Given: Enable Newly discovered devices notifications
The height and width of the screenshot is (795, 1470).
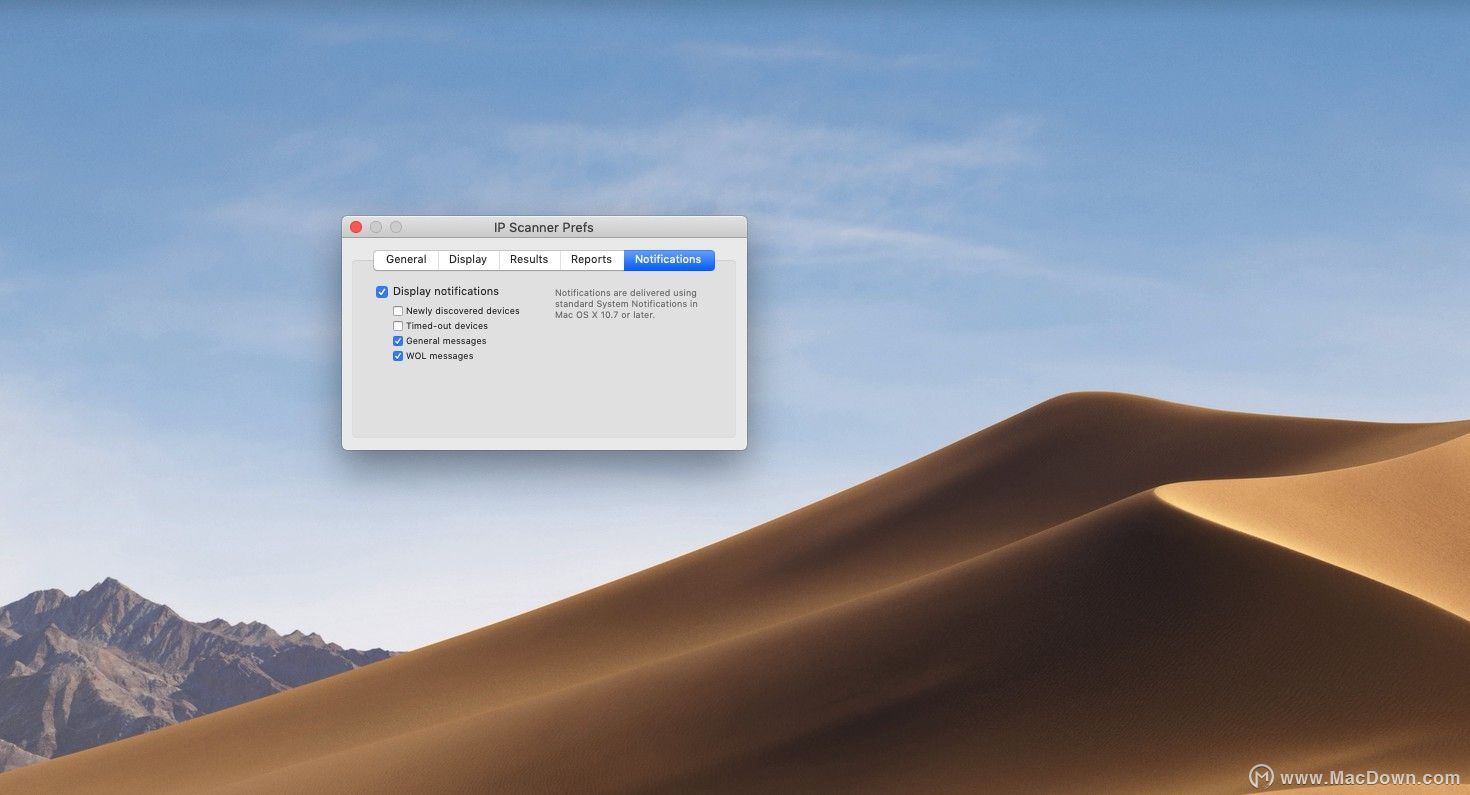Looking at the screenshot, I should pyautogui.click(x=397, y=310).
